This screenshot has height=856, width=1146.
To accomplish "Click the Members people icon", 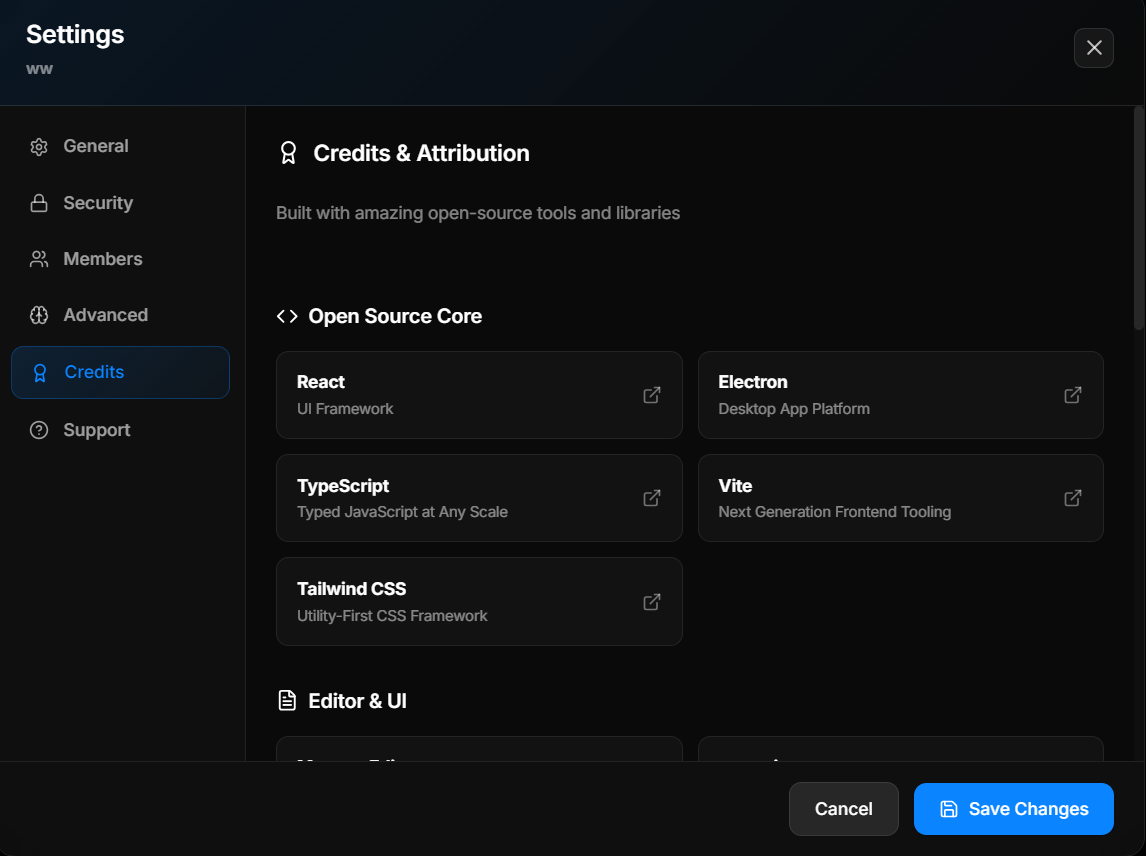I will point(39,260).
